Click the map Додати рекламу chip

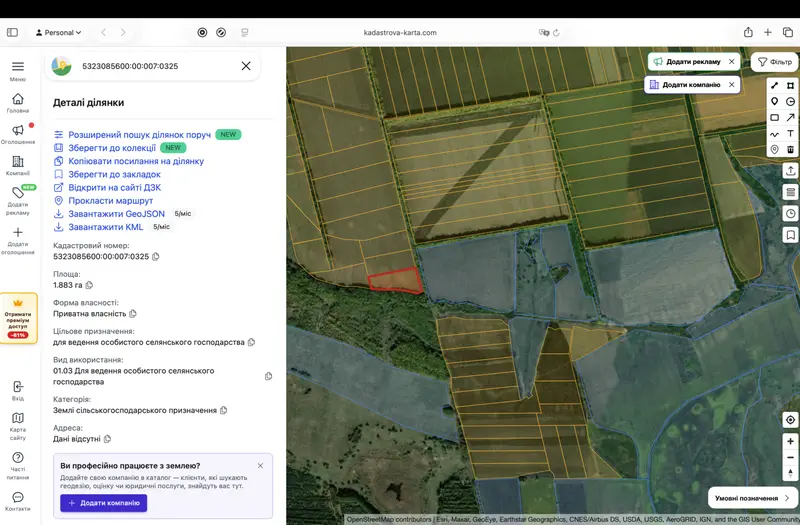(689, 62)
